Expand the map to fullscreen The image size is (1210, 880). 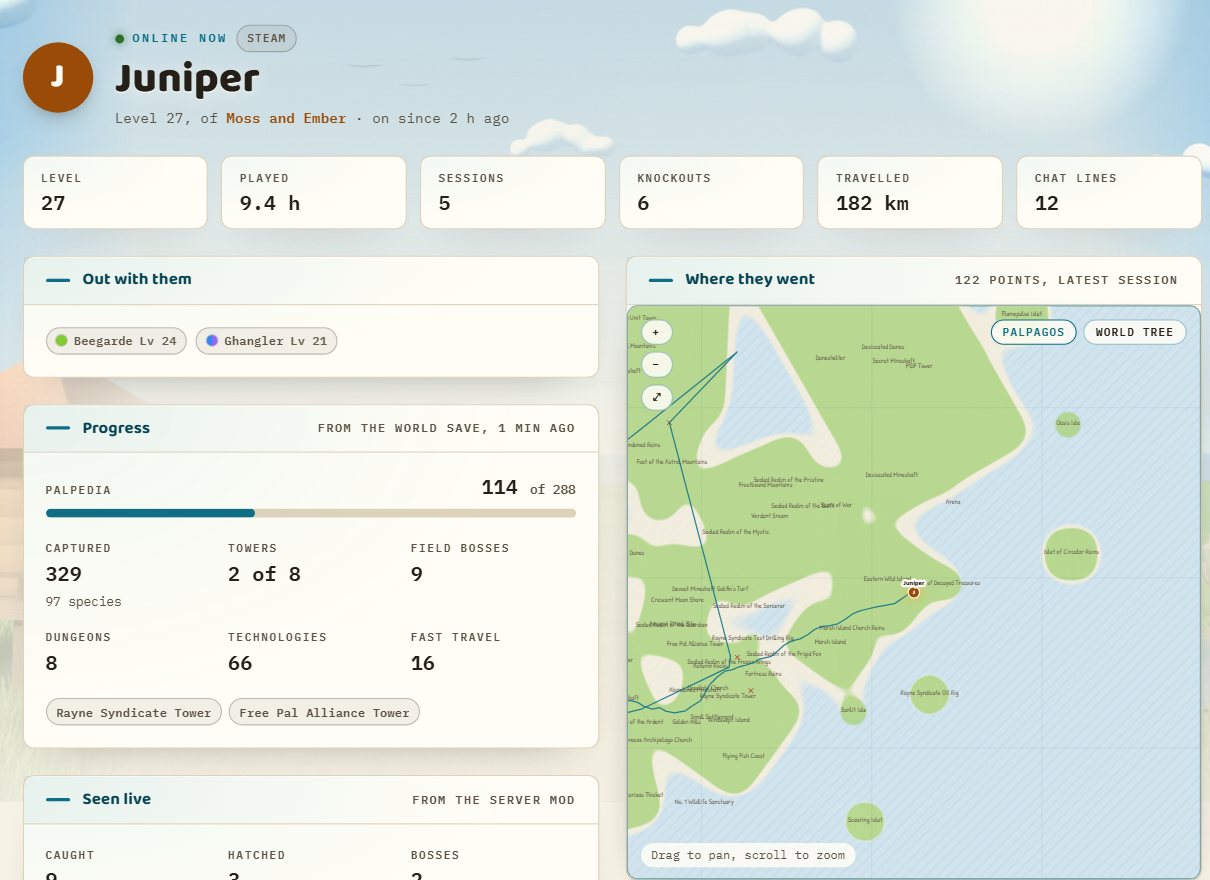tap(656, 397)
